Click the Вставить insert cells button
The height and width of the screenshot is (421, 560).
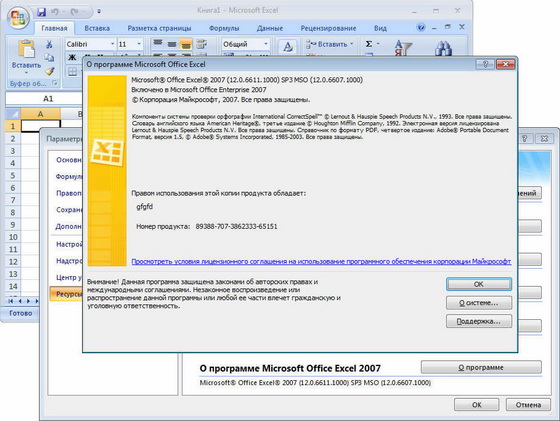coord(327,44)
